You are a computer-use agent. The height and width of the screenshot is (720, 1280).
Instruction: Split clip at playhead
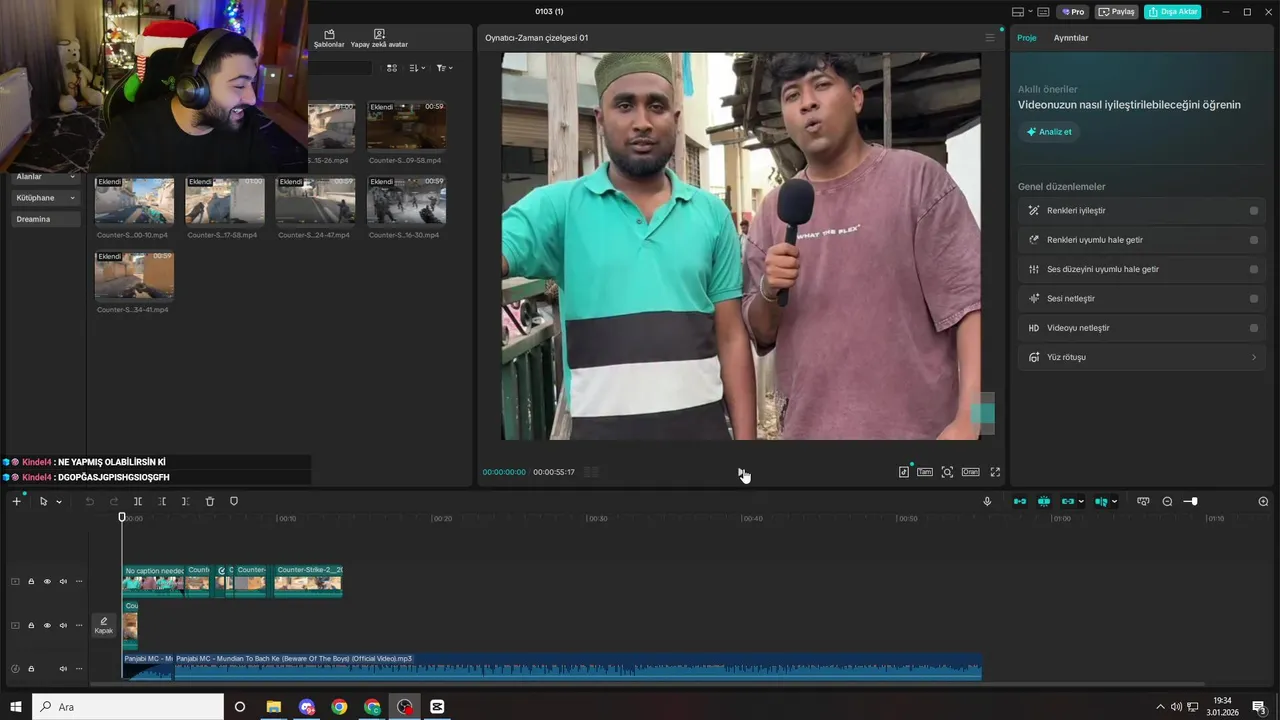[x=138, y=501]
